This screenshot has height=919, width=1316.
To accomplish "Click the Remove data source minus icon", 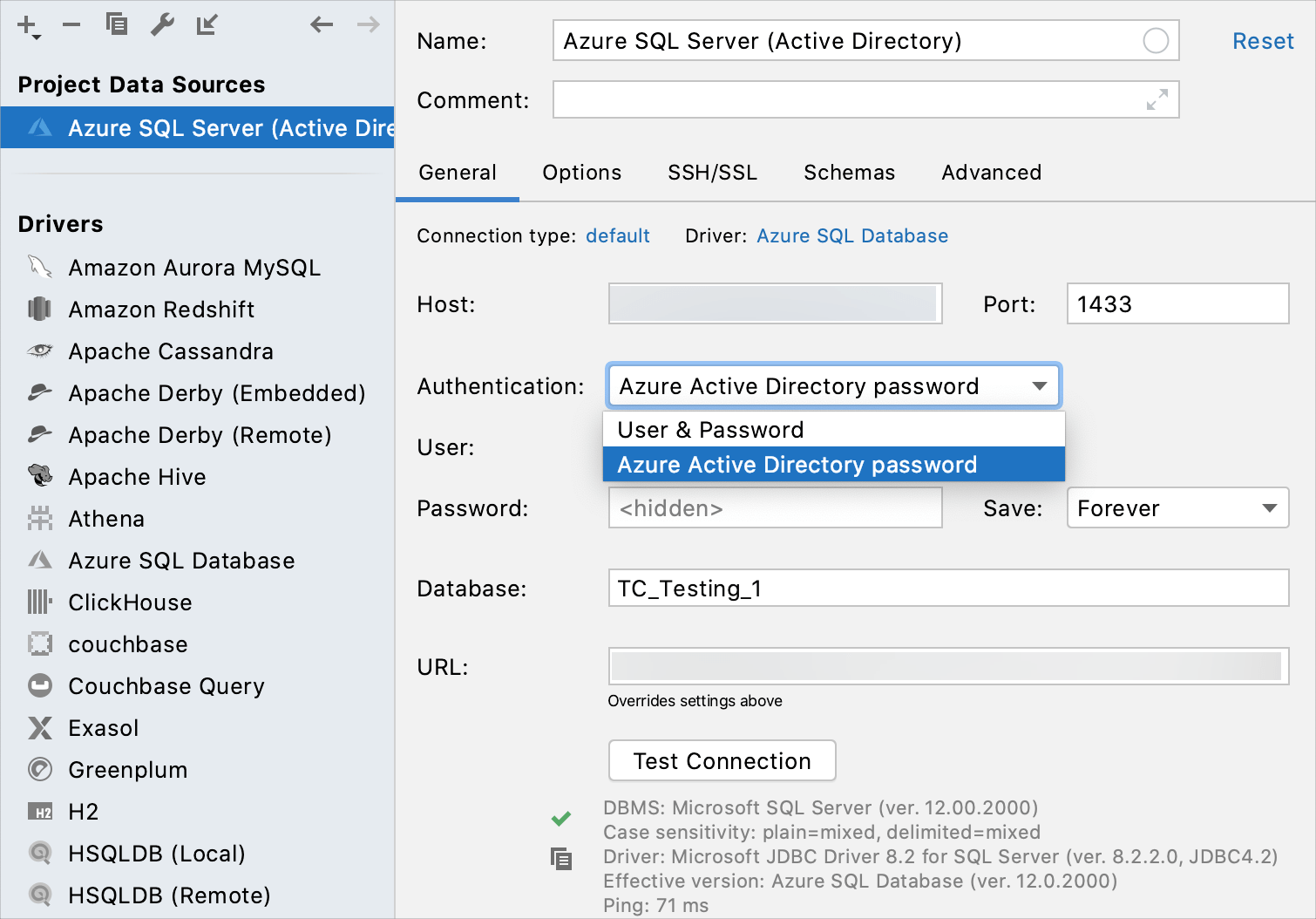I will click(71, 24).
